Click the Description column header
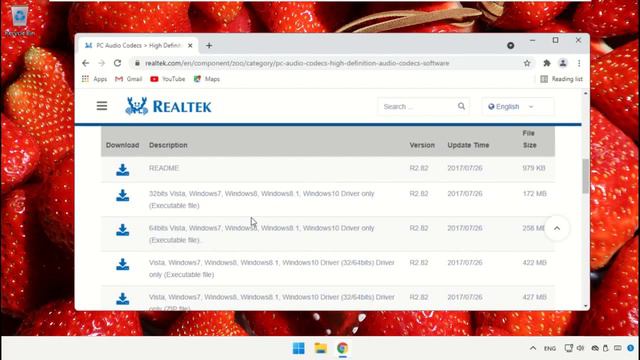The height and width of the screenshot is (360, 640). (x=168, y=145)
